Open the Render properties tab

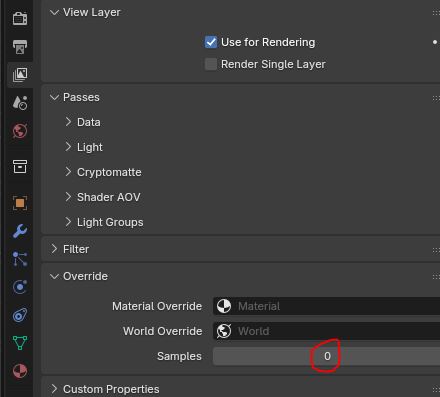tap(20, 18)
